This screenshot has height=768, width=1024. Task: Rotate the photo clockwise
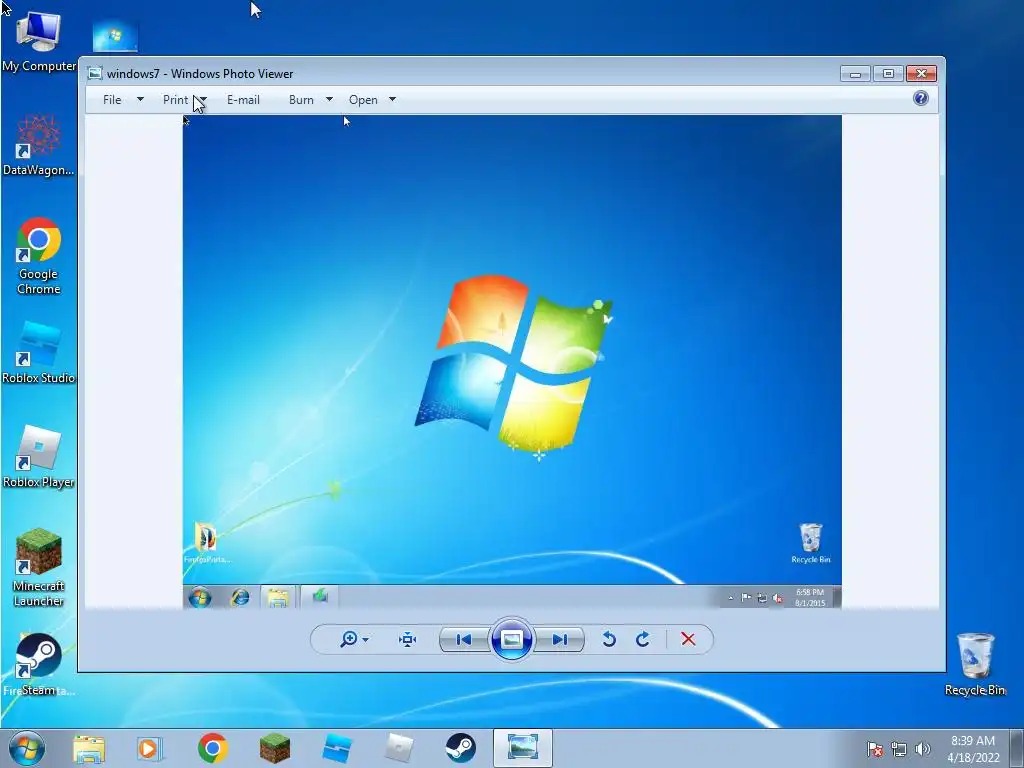(x=643, y=639)
